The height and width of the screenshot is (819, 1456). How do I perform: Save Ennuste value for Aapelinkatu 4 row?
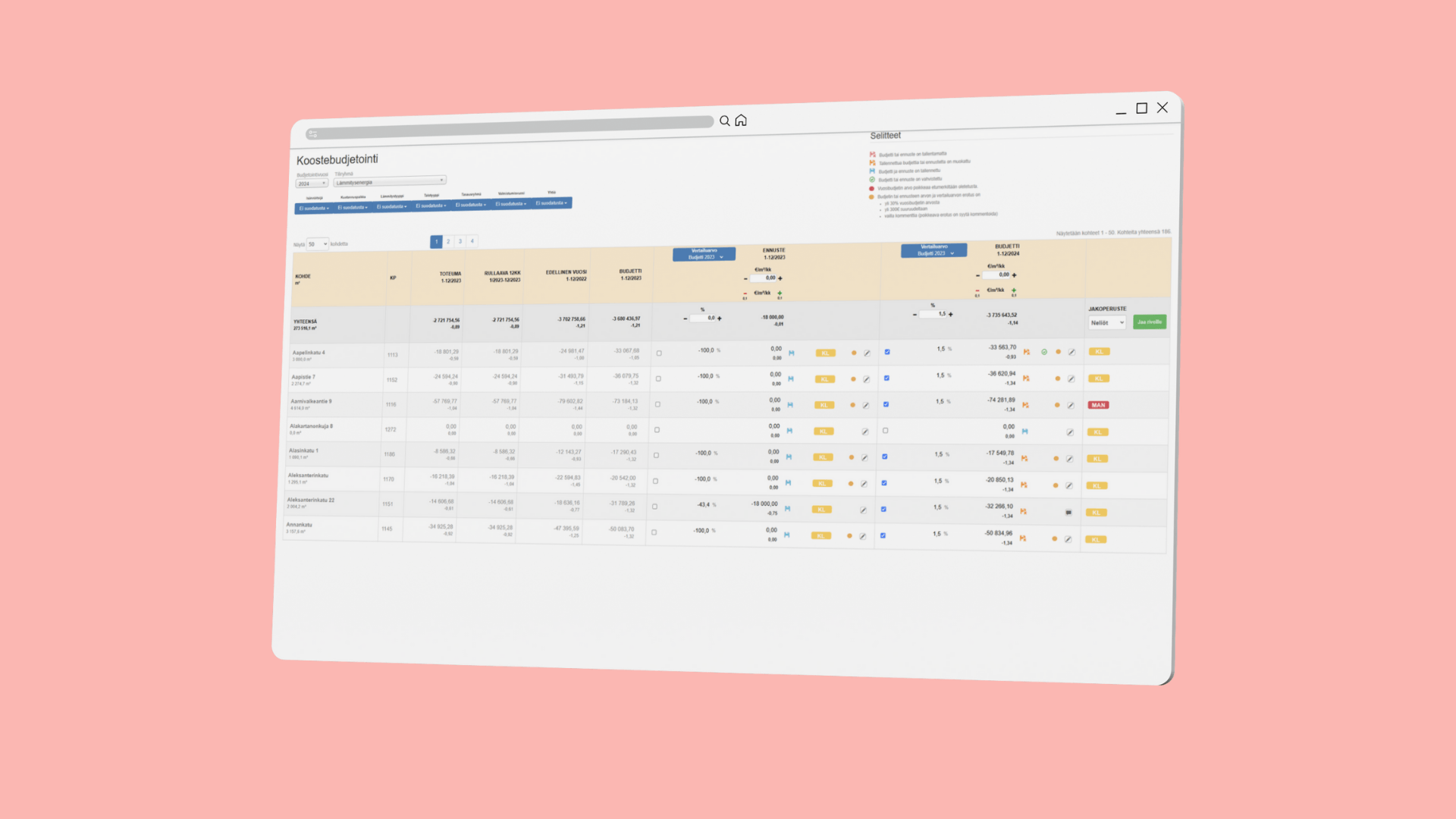coord(791,353)
